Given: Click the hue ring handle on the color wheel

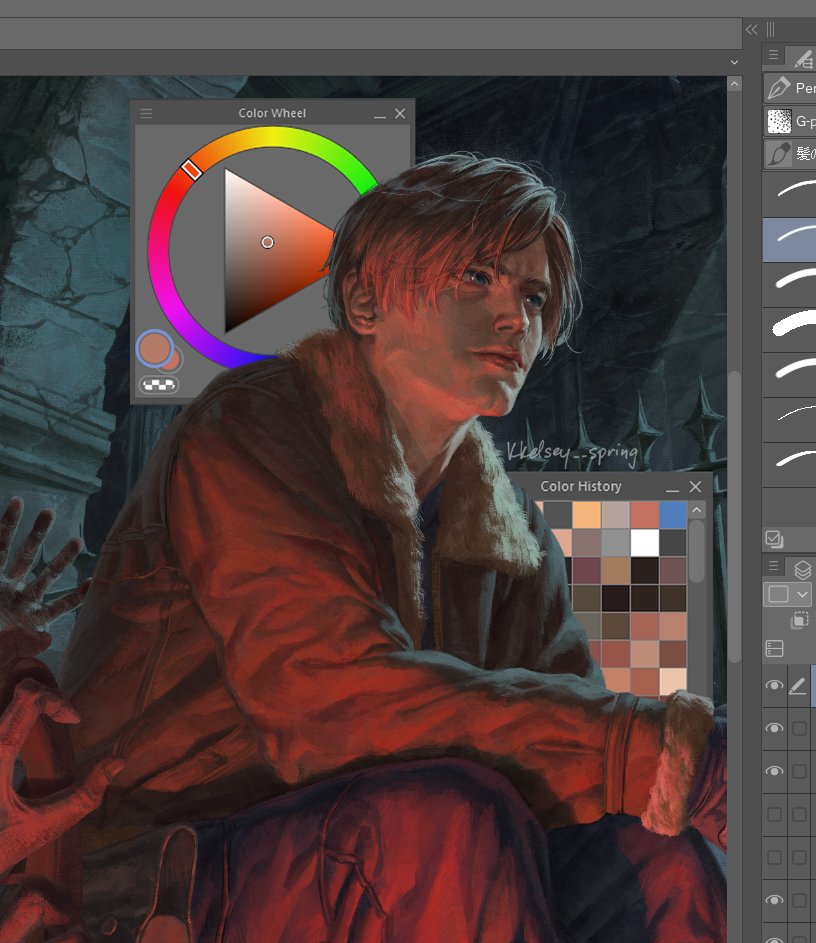Looking at the screenshot, I should click(x=191, y=170).
